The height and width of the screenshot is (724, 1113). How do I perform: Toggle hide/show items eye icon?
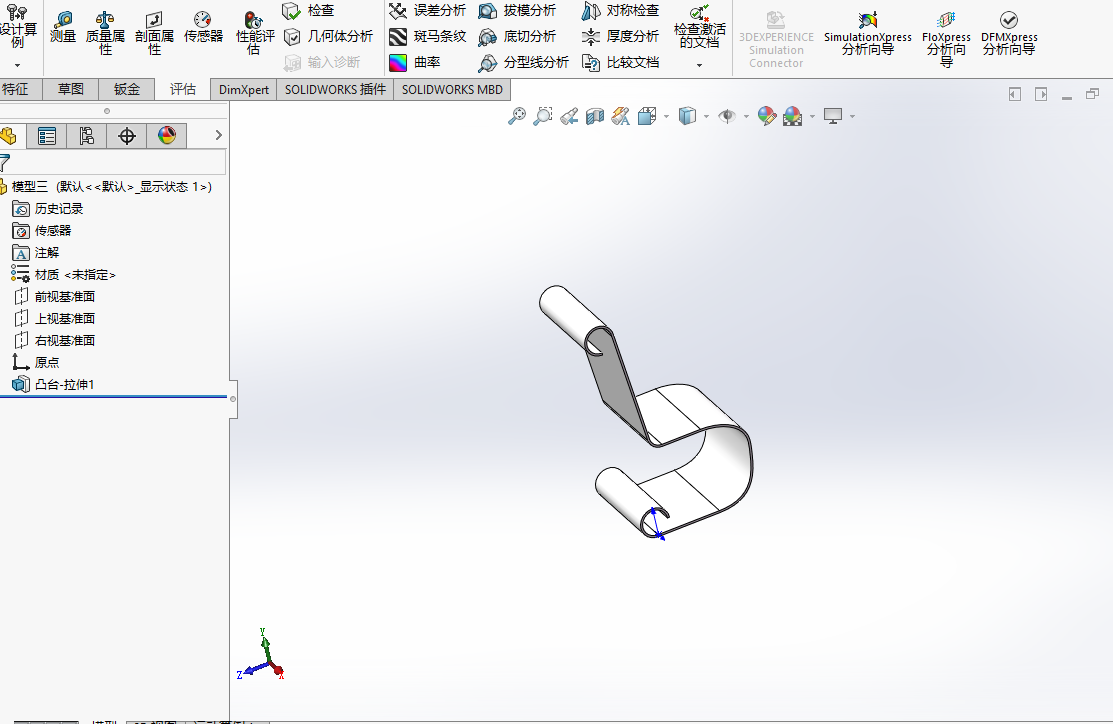727,116
